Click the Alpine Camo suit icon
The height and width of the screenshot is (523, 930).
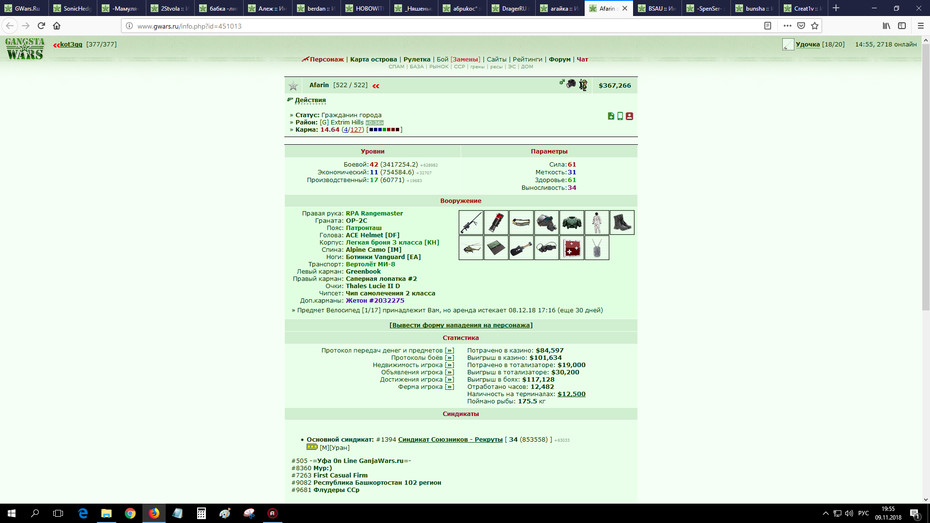[597, 222]
